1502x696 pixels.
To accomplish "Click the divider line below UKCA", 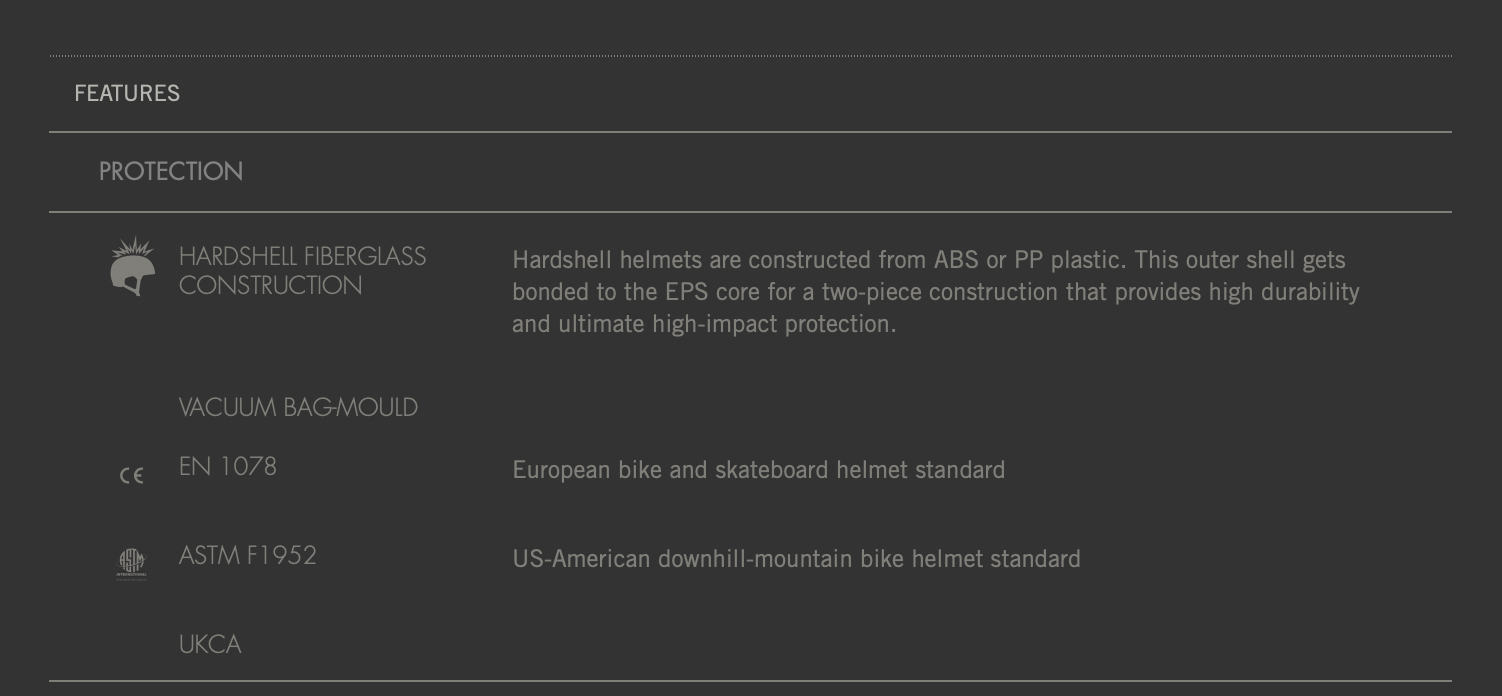I will pos(750,681).
